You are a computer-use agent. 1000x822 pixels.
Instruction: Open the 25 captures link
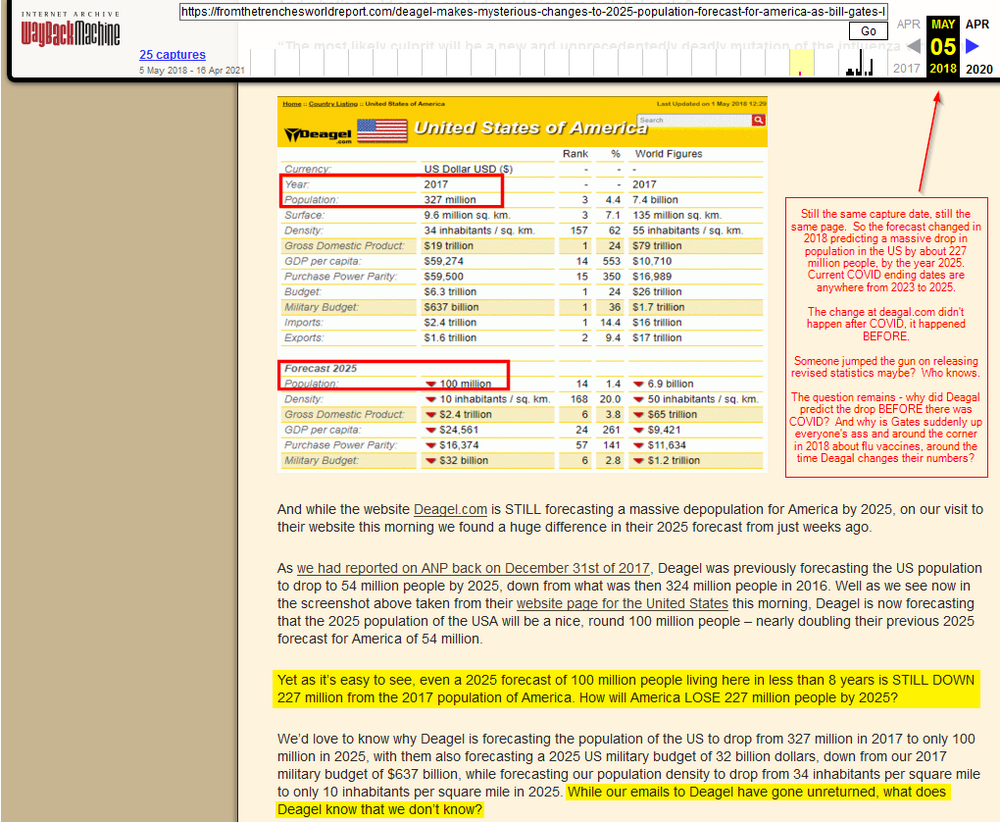[x=172, y=55]
